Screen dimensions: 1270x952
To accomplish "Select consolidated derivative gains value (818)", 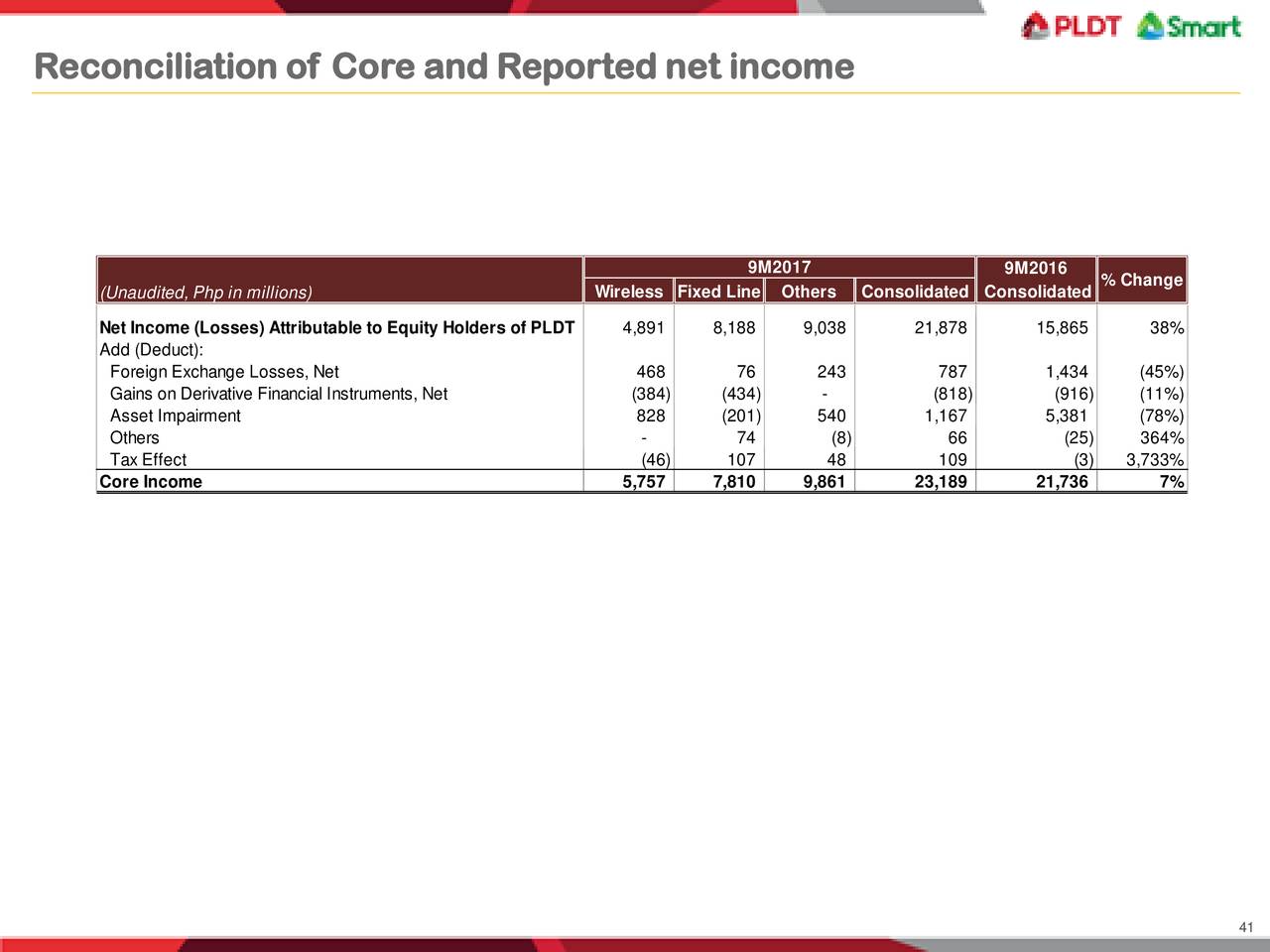I will (953, 394).
